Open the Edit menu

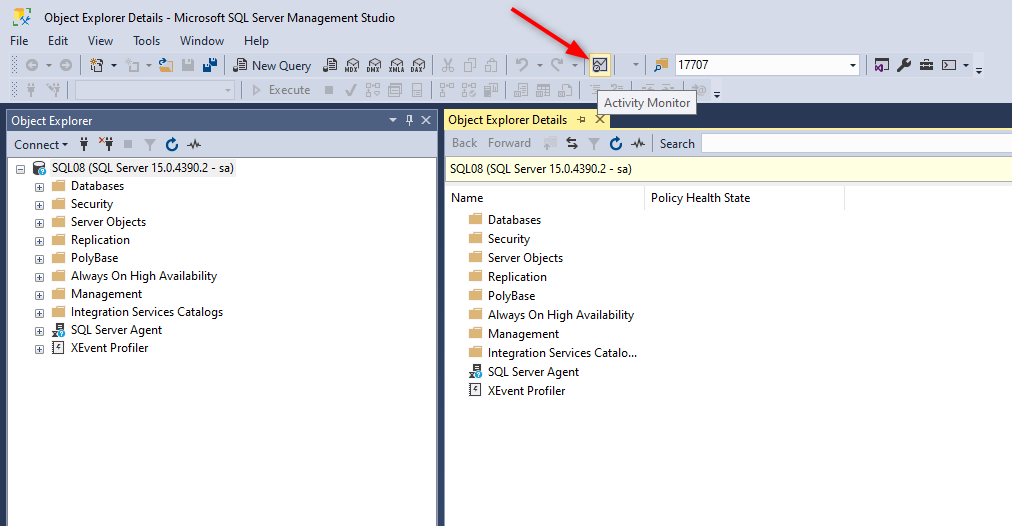pos(57,41)
